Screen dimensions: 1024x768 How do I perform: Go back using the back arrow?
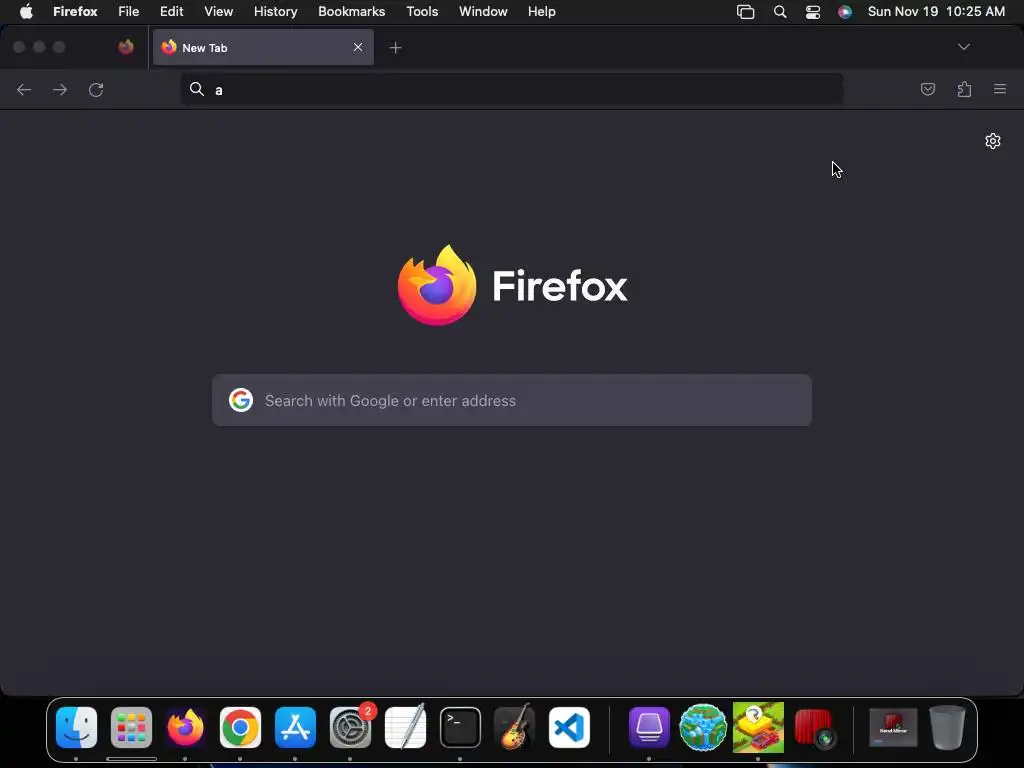(24, 89)
